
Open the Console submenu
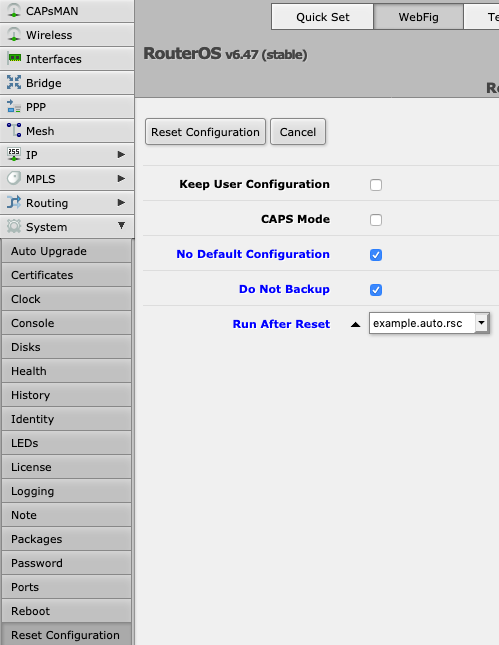66,323
